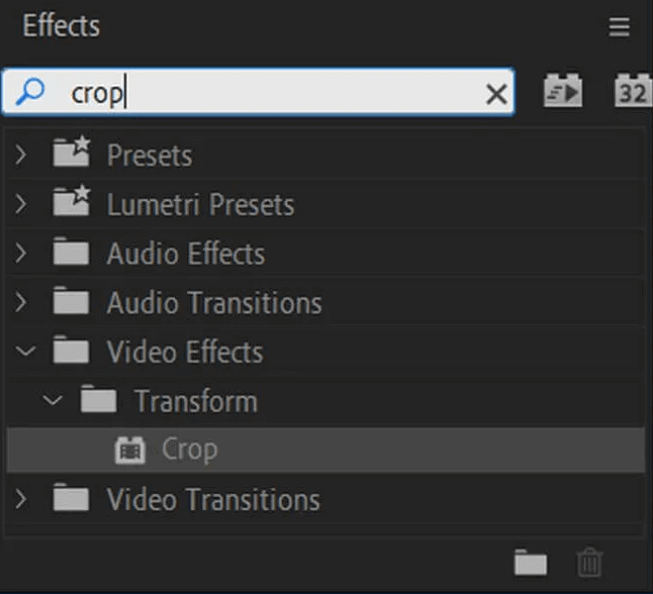Expand the Lumetri Presets folder arrow
The width and height of the screenshot is (653, 594).
click(23, 204)
